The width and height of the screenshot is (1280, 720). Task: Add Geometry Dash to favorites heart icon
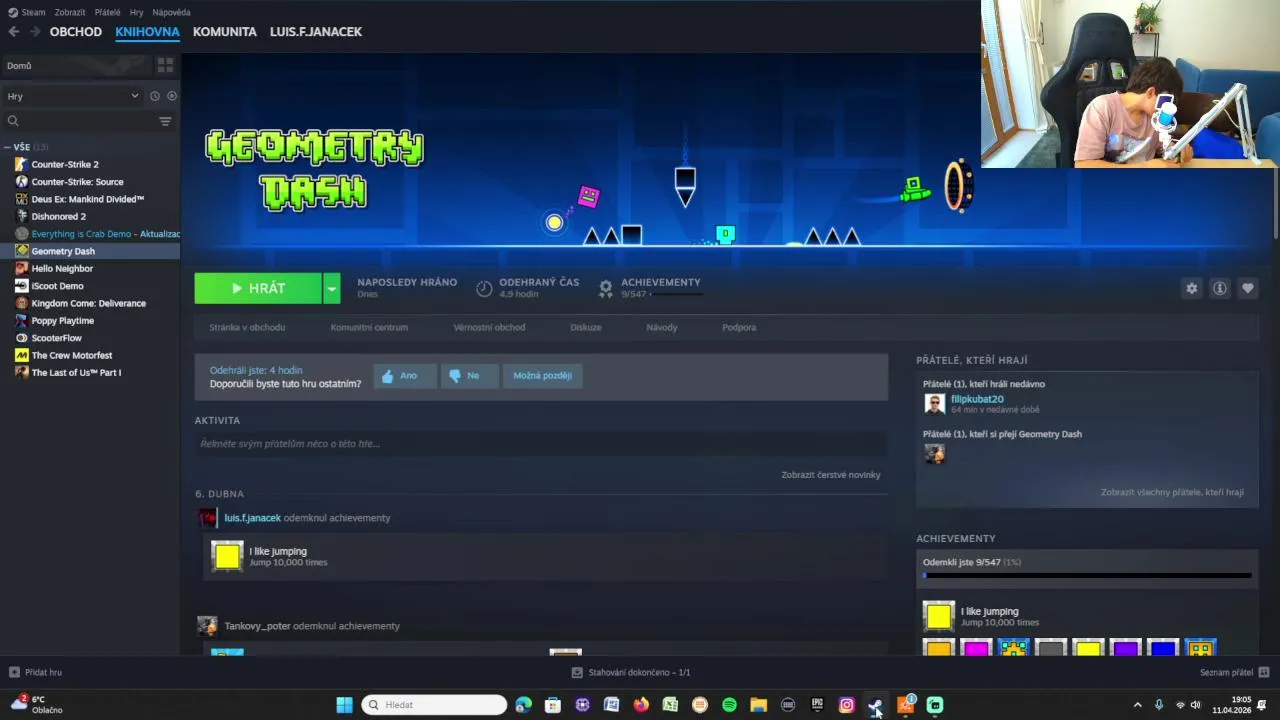point(1247,288)
